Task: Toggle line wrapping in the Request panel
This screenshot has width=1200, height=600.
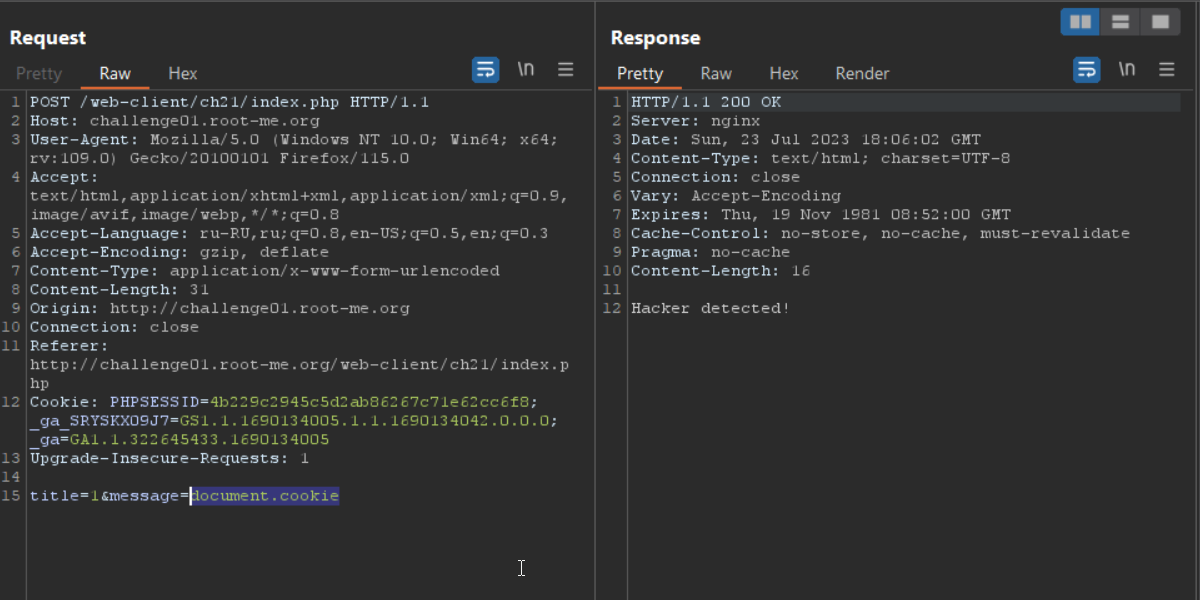Action: pos(486,70)
